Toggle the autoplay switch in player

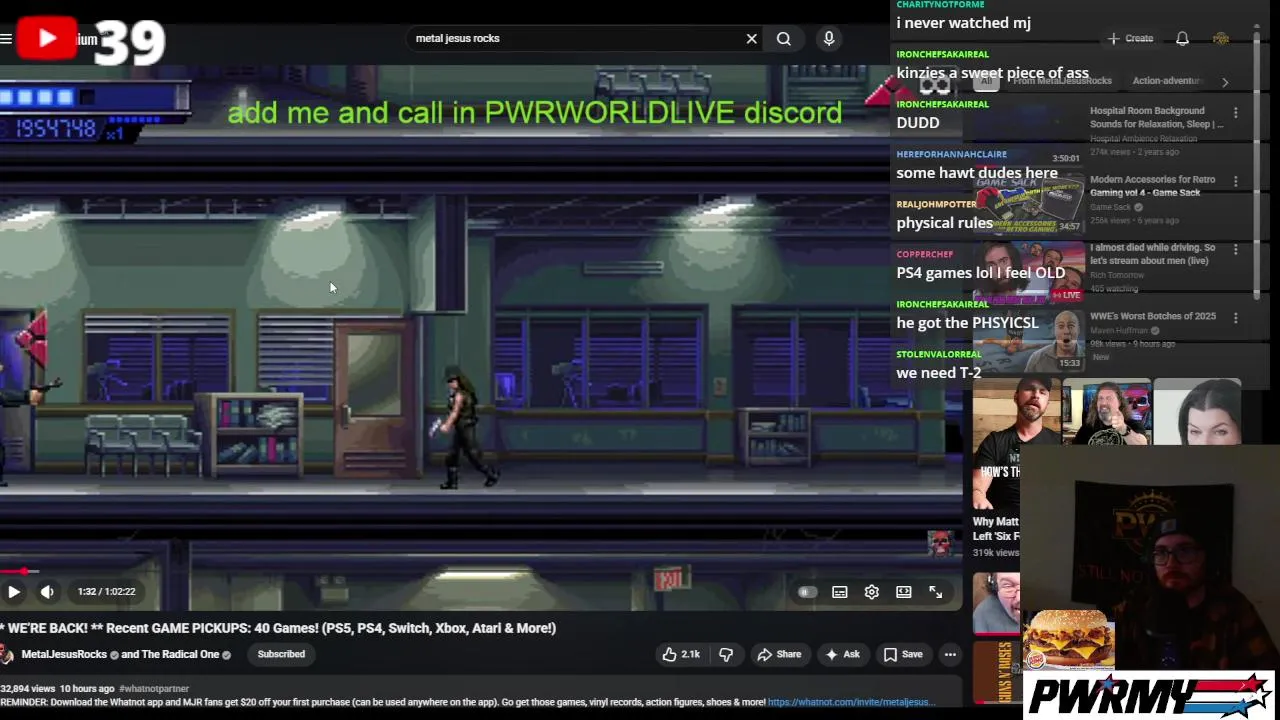tap(808, 592)
